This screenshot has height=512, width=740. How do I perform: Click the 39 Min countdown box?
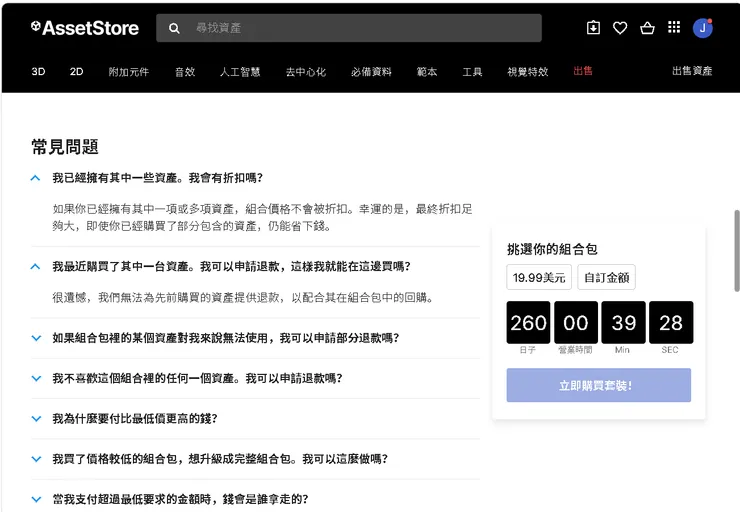tap(623, 323)
